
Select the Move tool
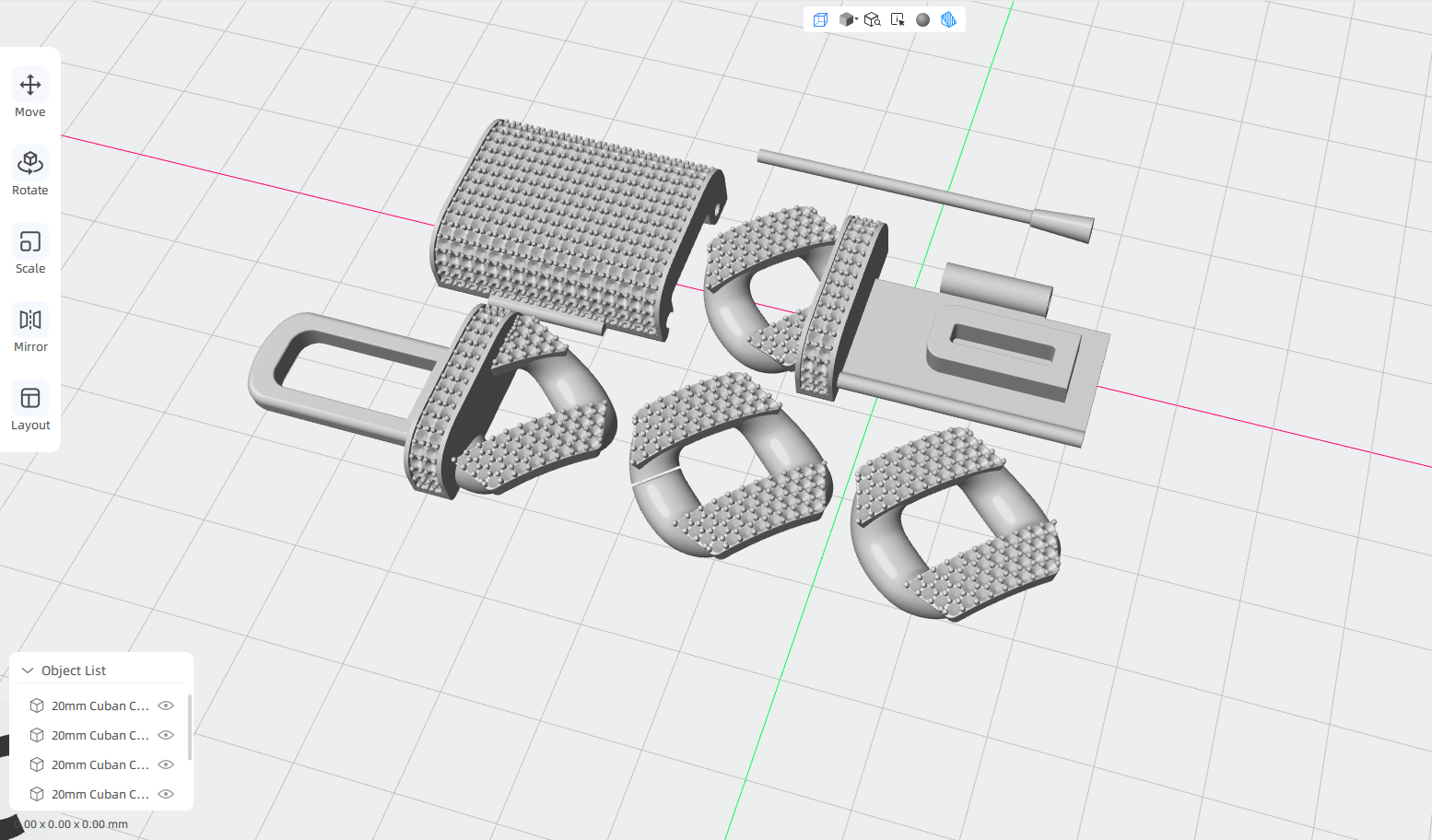[x=30, y=95]
